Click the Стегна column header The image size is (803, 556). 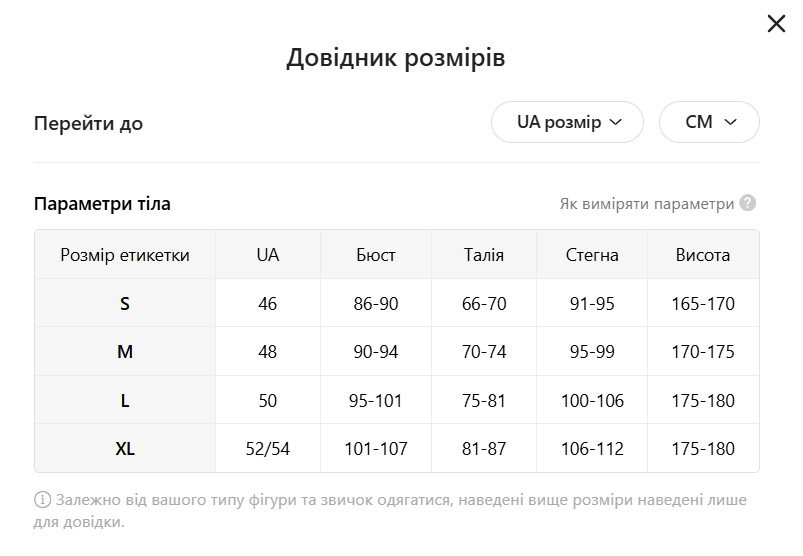592,255
